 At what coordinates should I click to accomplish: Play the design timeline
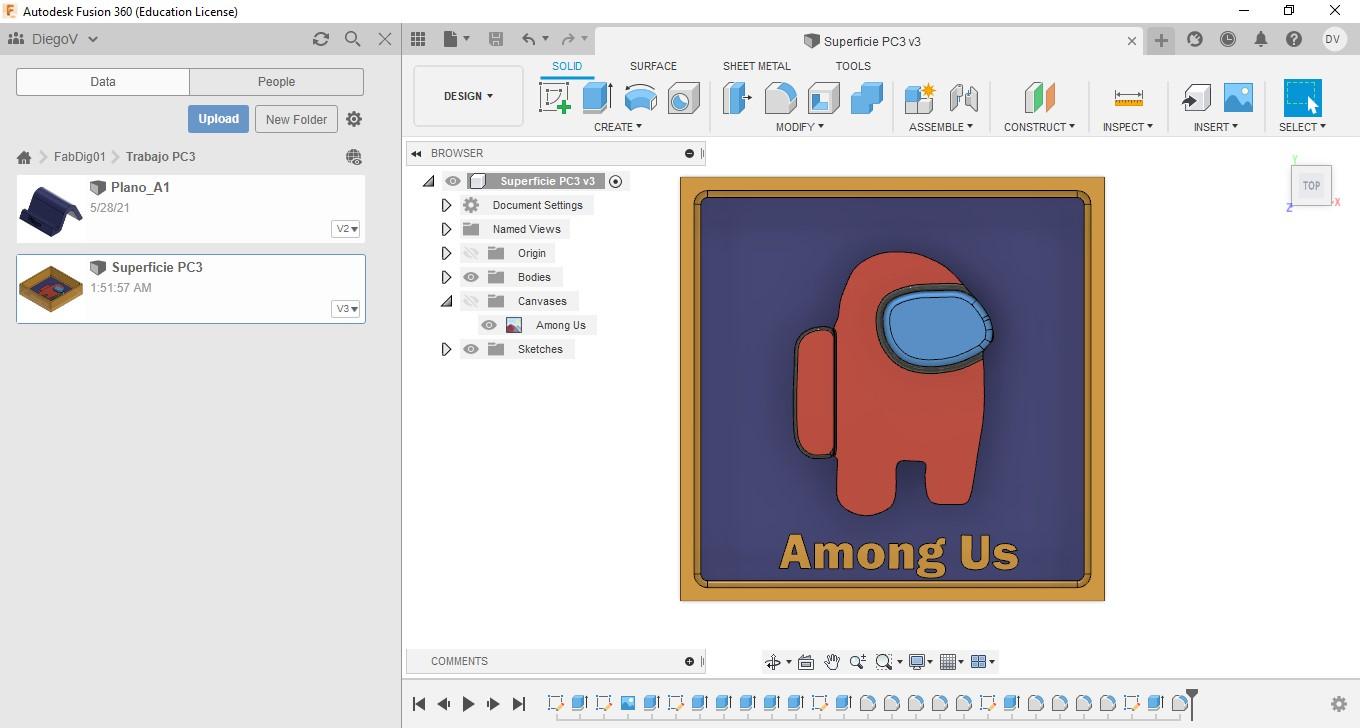[x=468, y=704]
